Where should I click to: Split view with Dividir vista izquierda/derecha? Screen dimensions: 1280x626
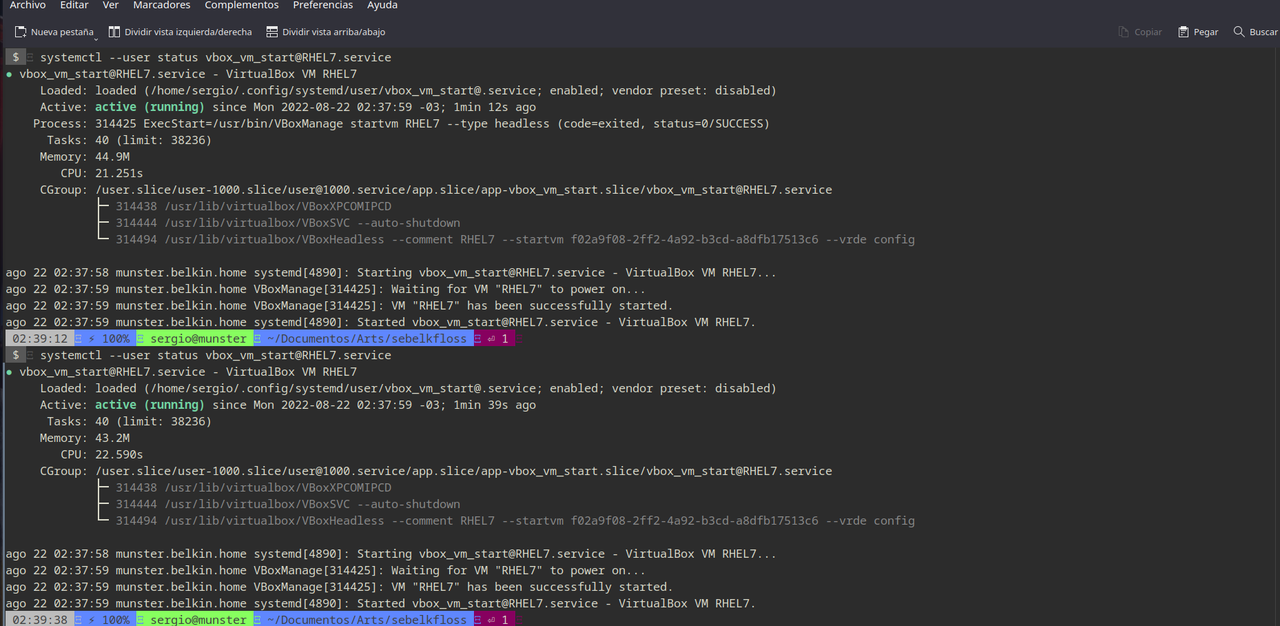pos(180,32)
